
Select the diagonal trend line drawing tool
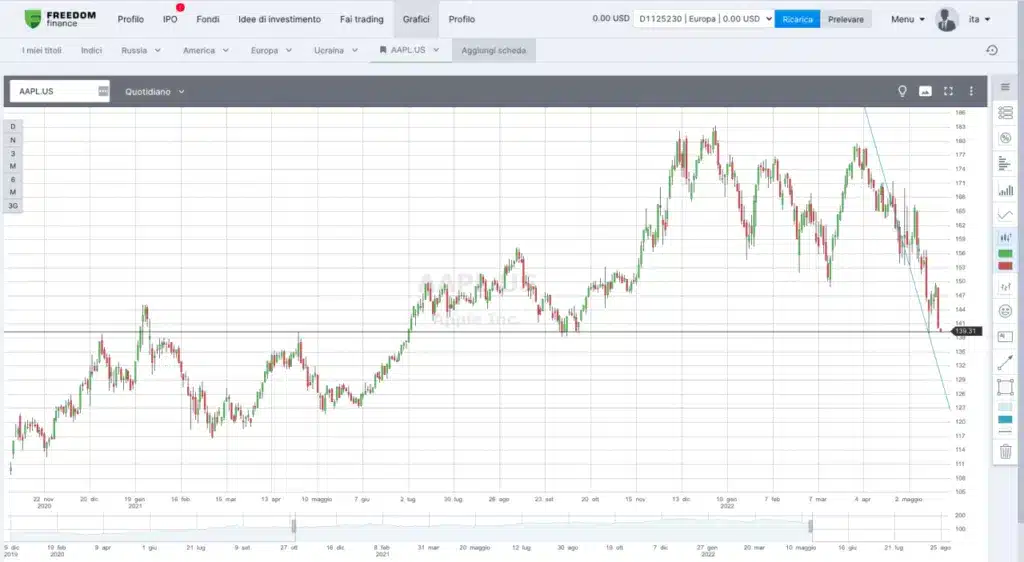pos(1005,362)
